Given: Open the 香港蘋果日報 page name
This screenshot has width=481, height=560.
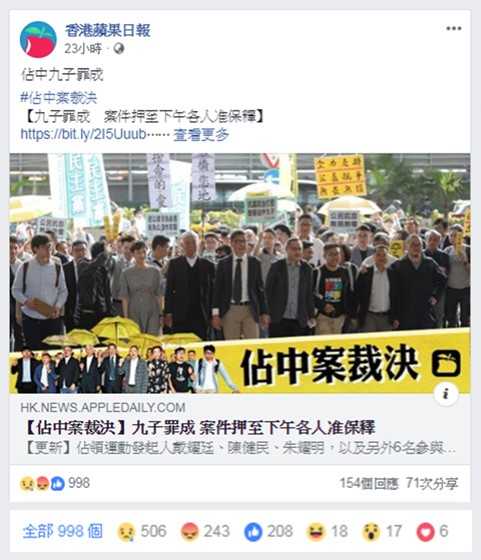Looking at the screenshot, I should click(108, 31).
